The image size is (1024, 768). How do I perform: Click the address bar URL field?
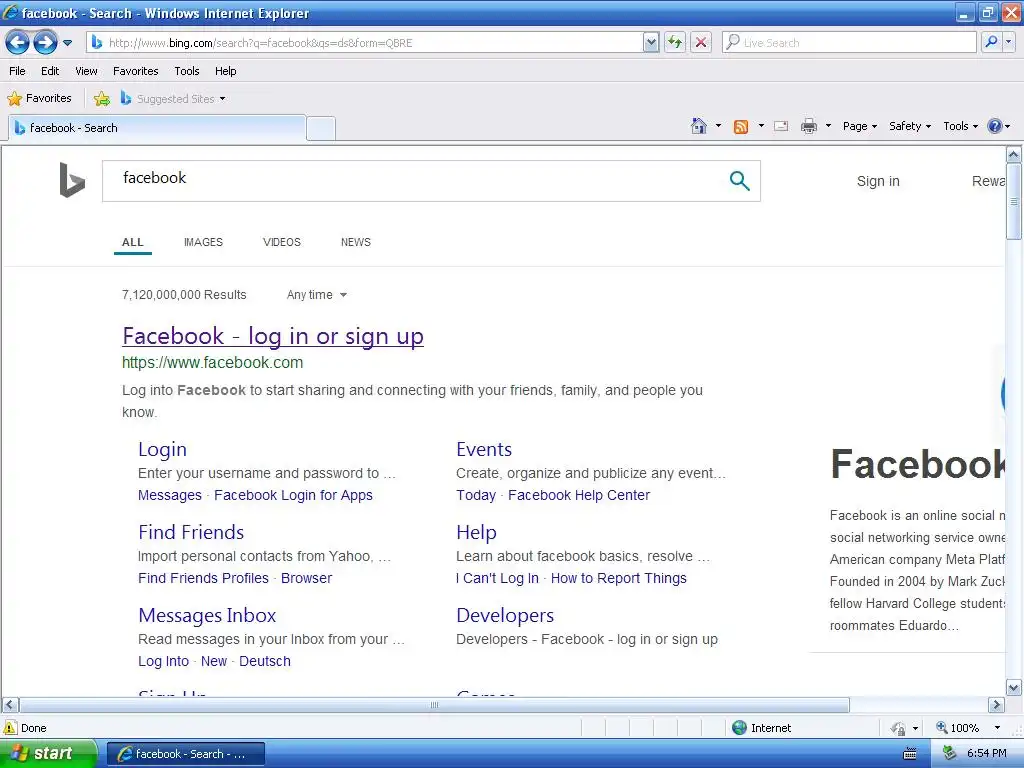click(364, 43)
